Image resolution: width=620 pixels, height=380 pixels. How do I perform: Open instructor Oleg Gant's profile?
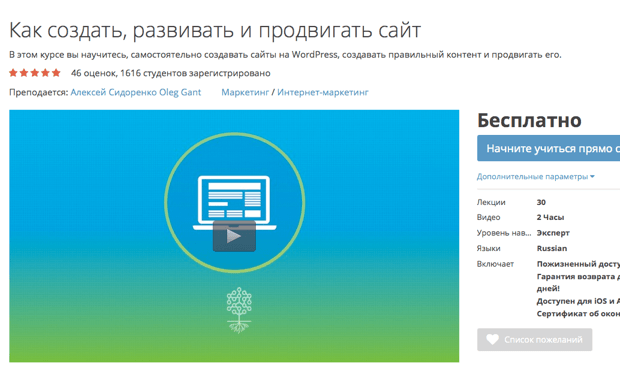point(180,92)
